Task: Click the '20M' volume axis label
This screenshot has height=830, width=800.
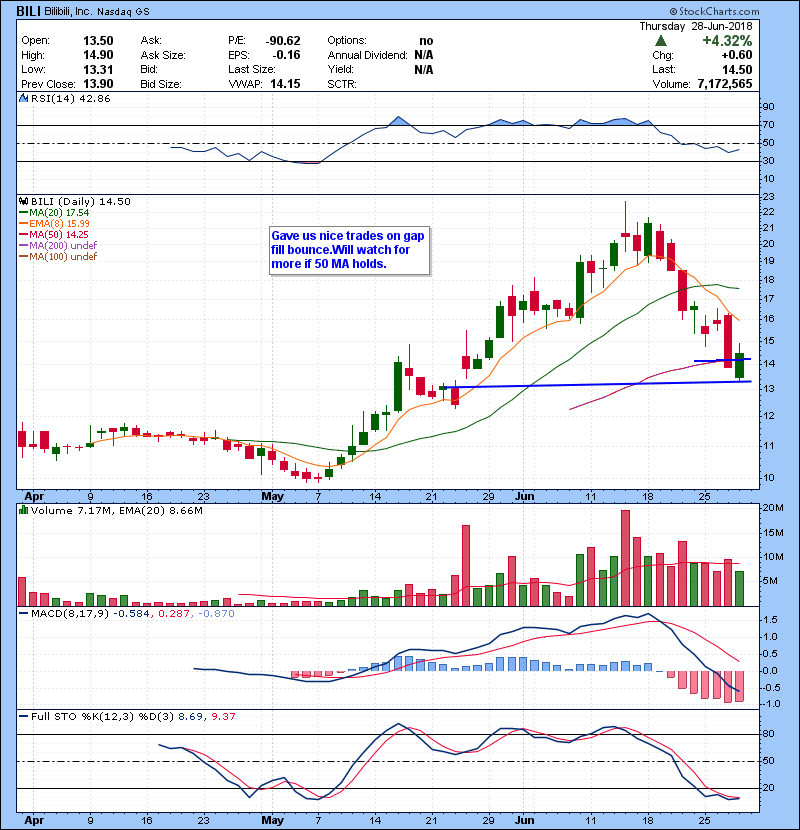Action: [772, 508]
